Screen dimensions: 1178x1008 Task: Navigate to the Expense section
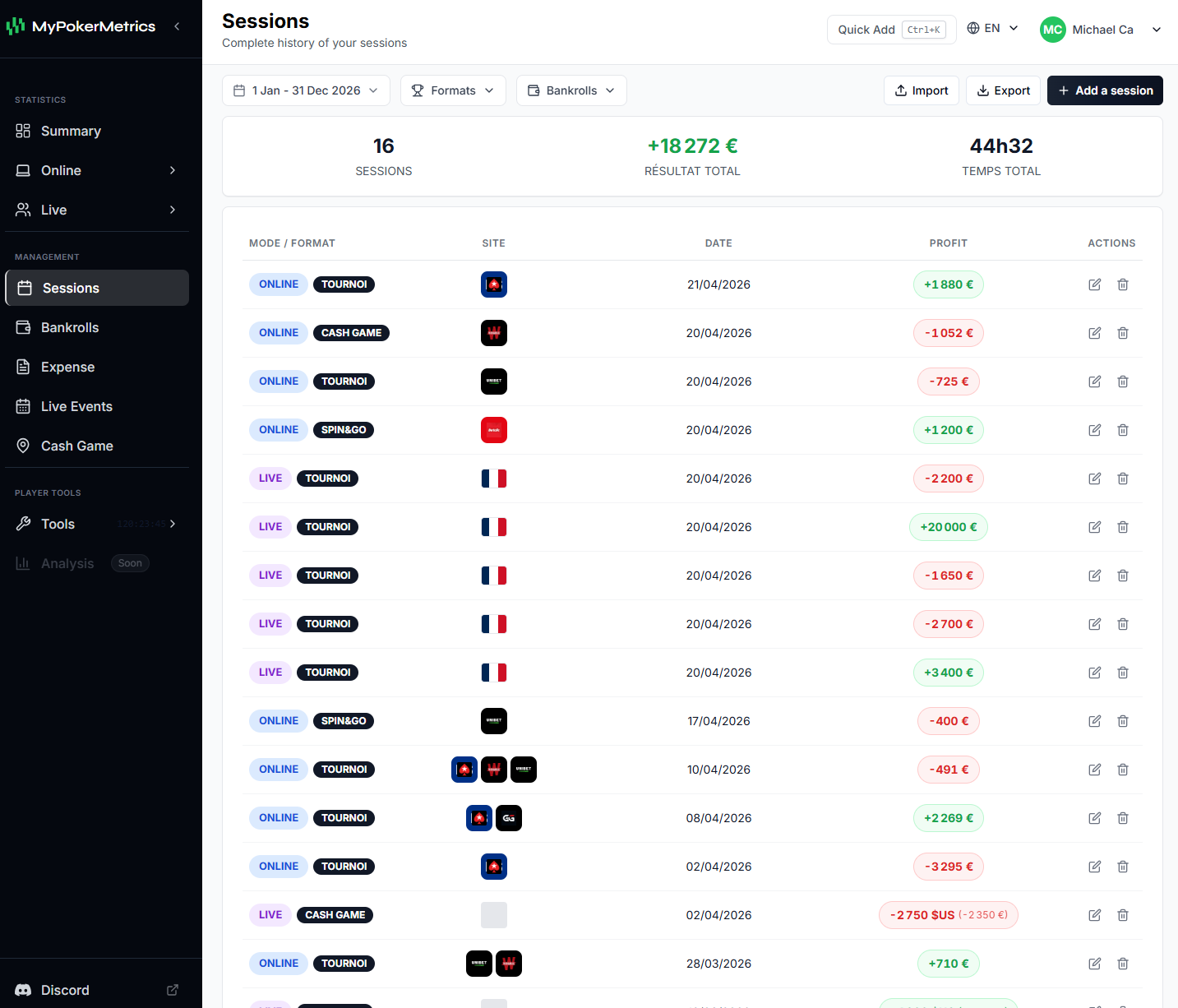(x=67, y=367)
